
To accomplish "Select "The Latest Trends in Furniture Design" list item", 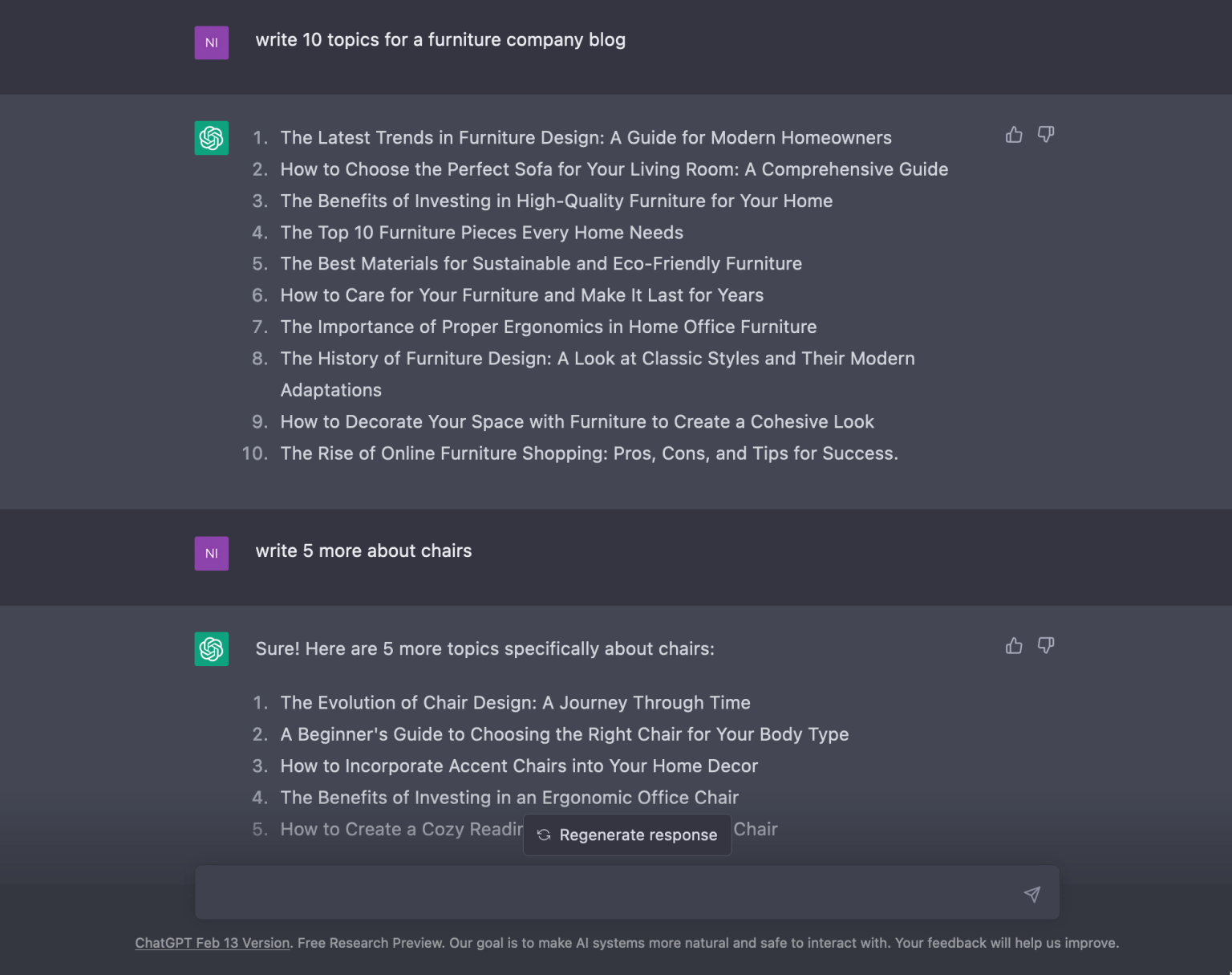I will (x=586, y=138).
